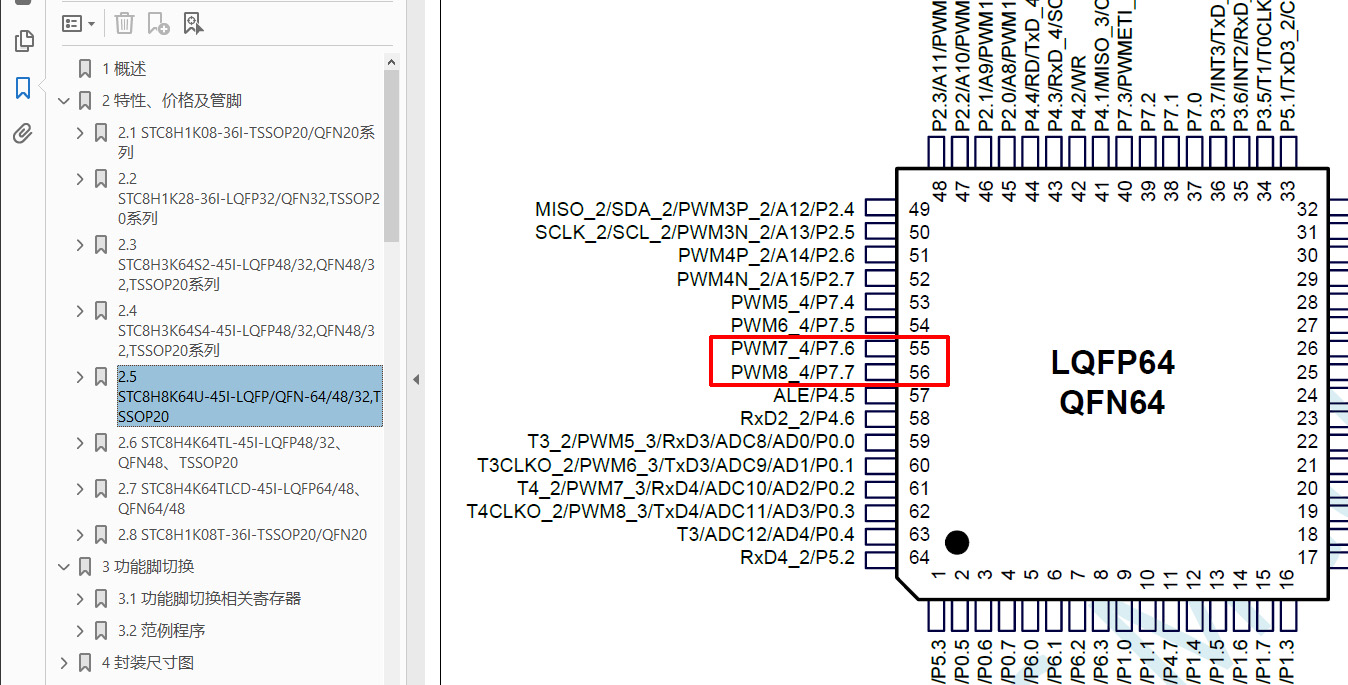Expand the 3.1 功能脚切换相关寄存器 bookmark

click(x=80, y=599)
